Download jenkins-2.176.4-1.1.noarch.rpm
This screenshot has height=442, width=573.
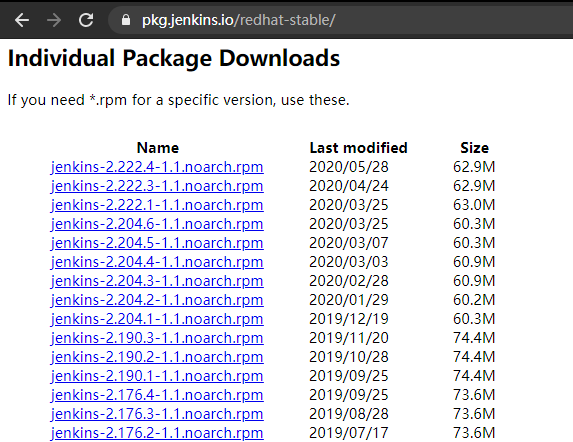click(157, 395)
